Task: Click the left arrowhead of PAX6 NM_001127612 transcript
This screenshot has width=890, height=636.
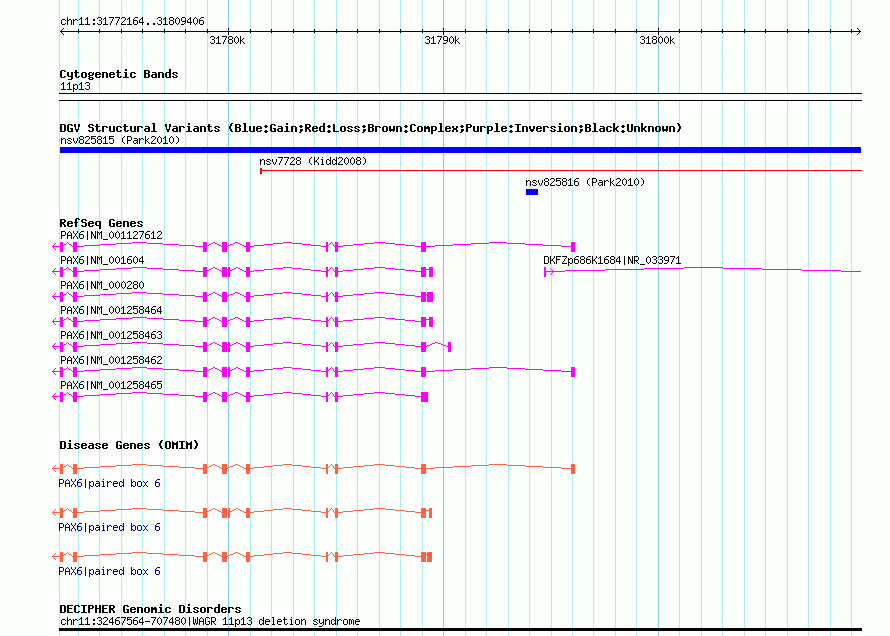Action: 55,247
